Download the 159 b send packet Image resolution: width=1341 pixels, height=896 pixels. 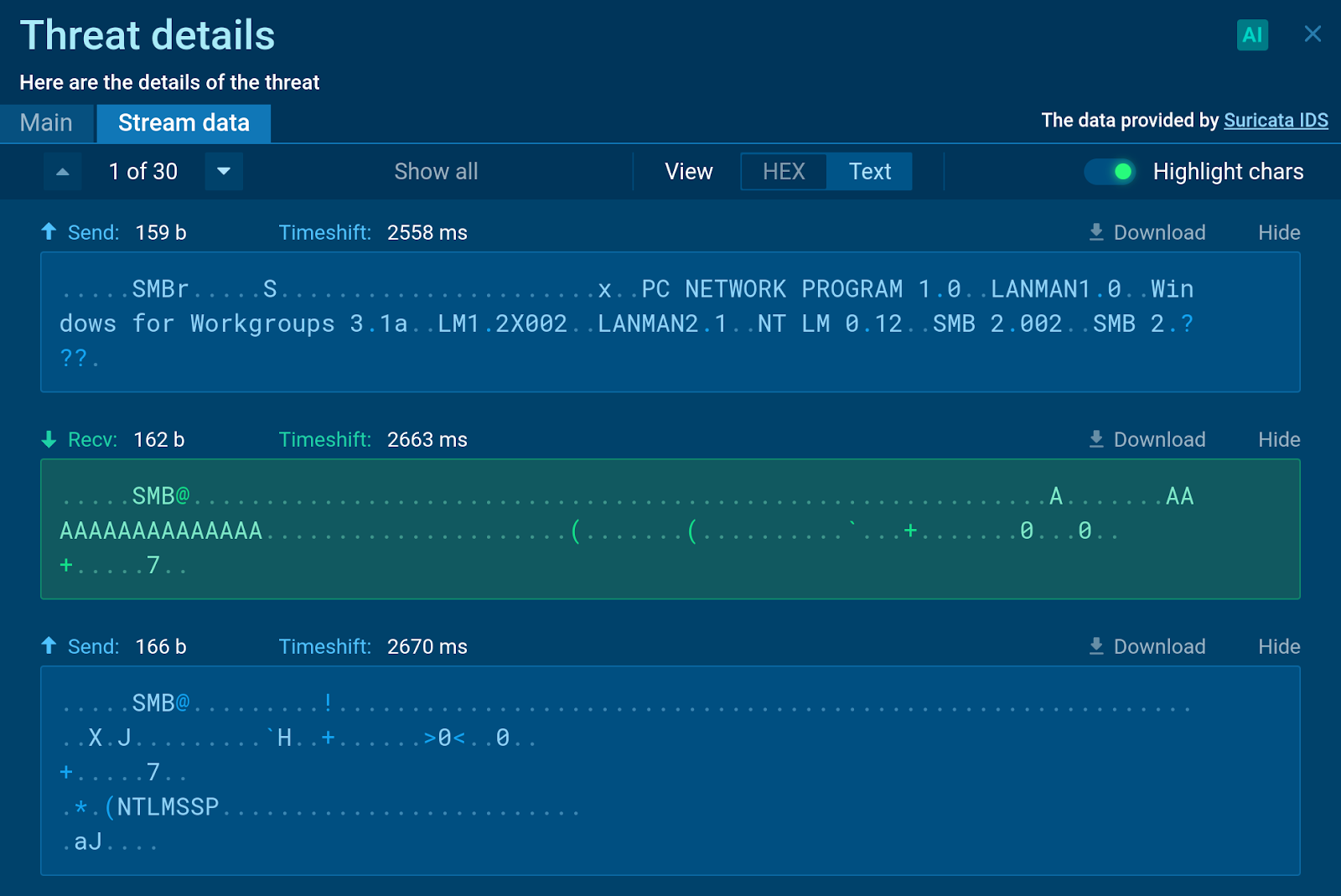click(1147, 233)
